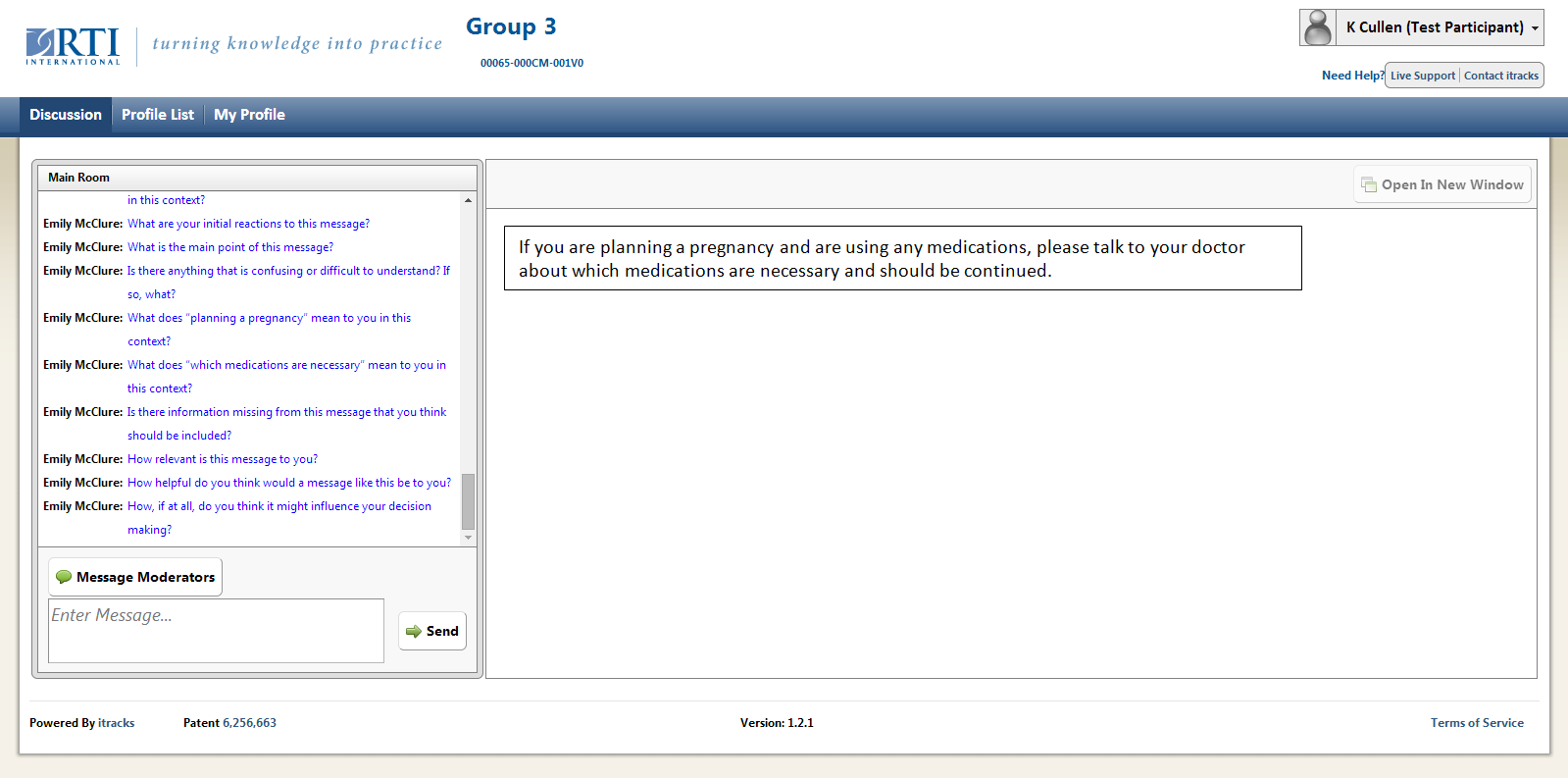Click K Cullen (Test Participant) name

coord(1435,27)
